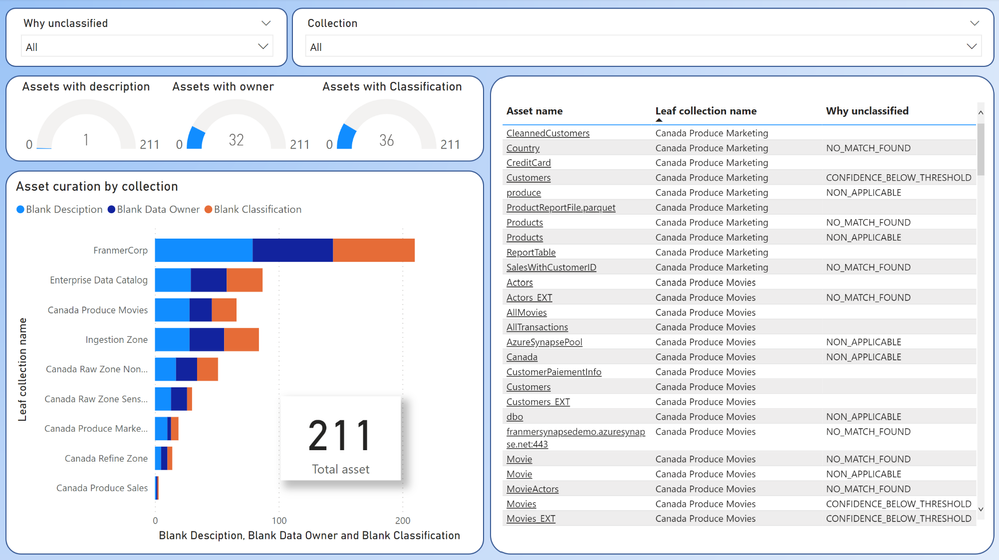The image size is (999, 560).
Task: Click the Assets with owner gauge value 32
Action: (x=236, y=140)
